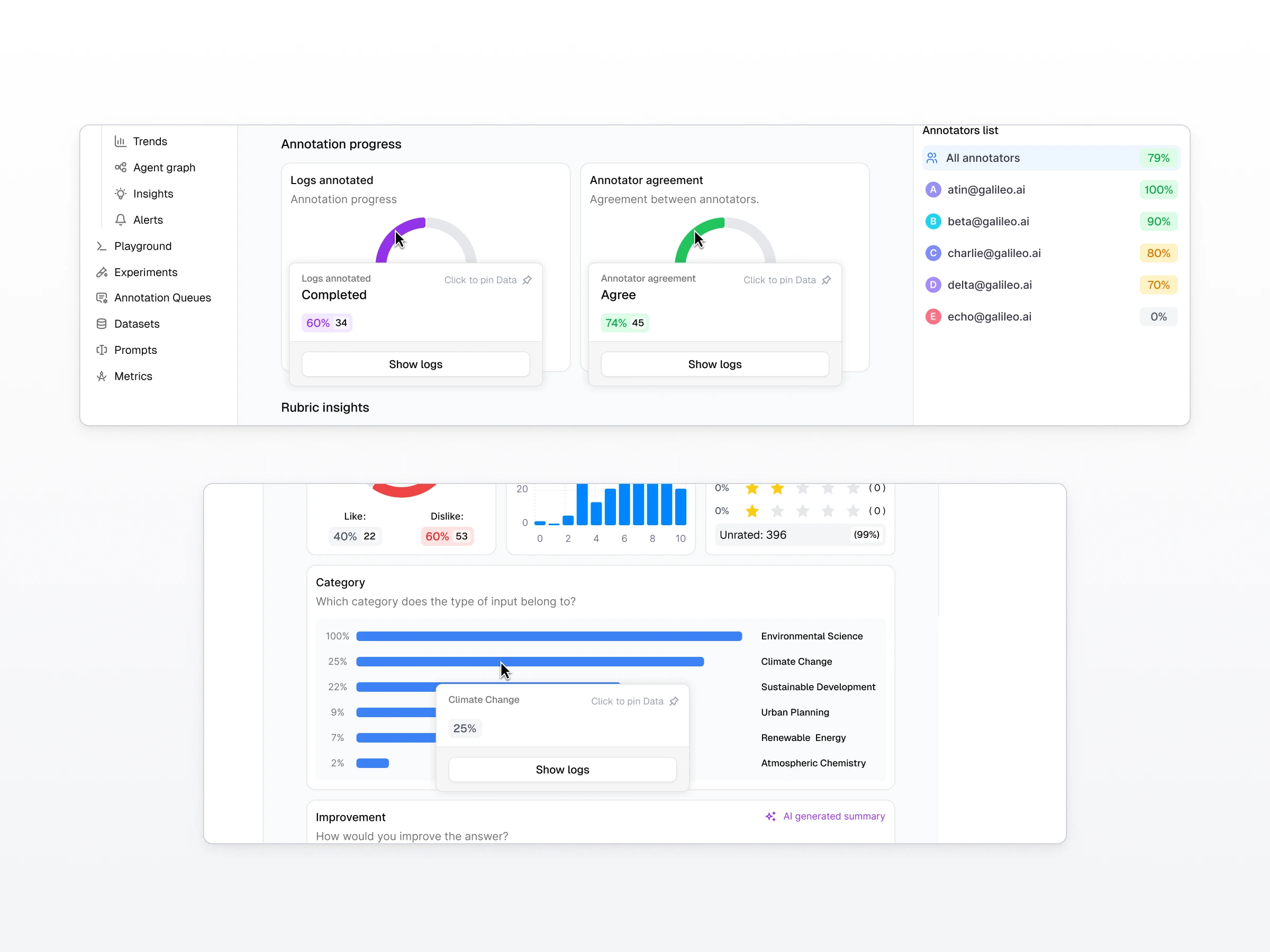
Task: Click the Trends chart icon in sidebar
Action: [120, 141]
